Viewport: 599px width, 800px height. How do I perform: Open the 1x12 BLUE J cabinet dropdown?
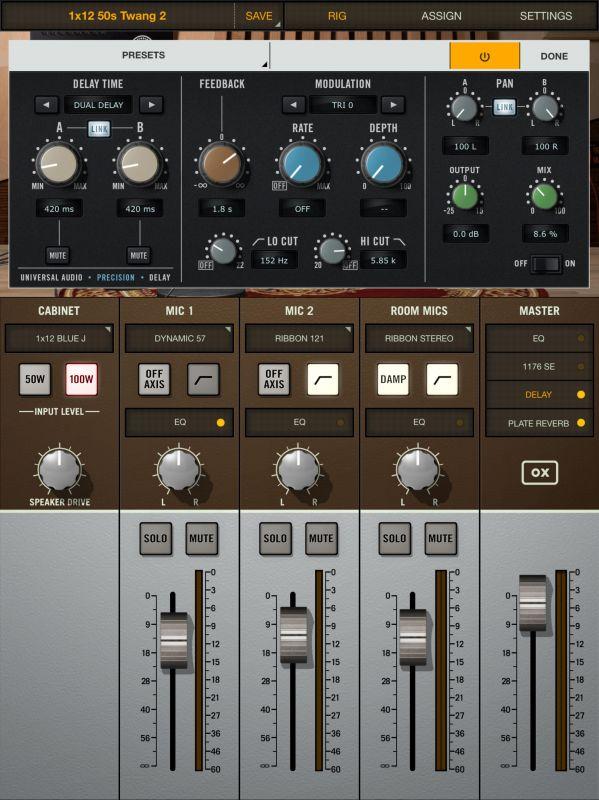point(59,338)
